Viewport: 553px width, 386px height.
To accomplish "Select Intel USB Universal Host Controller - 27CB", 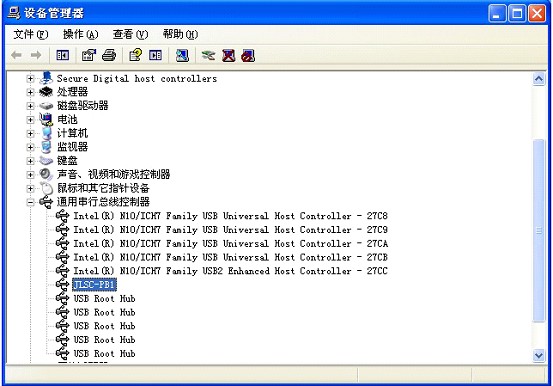I will click(x=230, y=257).
